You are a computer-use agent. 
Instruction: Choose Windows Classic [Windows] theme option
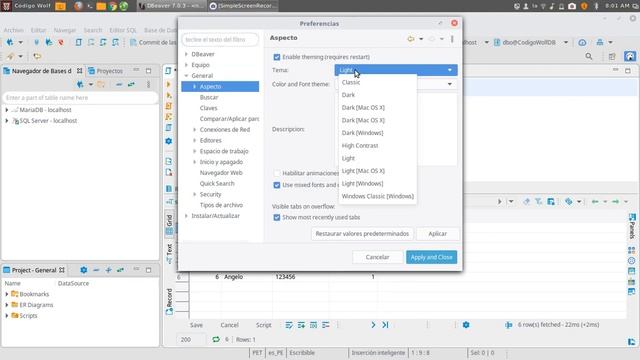(x=378, y=196)
